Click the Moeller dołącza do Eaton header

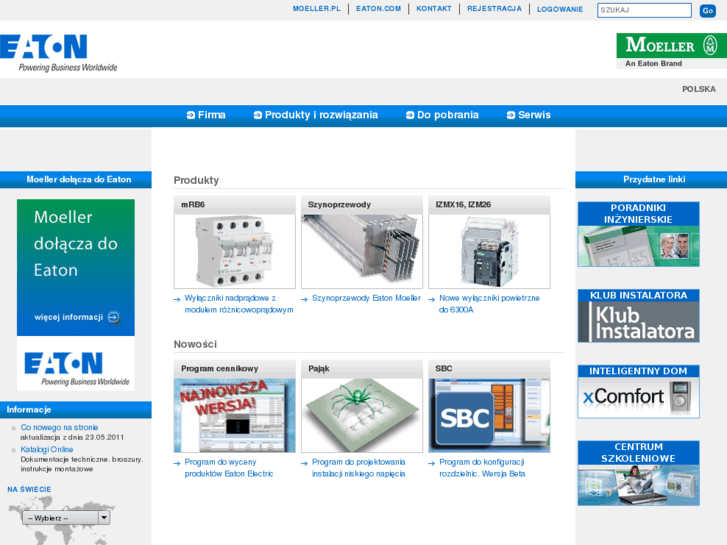(x=76, y=180)
